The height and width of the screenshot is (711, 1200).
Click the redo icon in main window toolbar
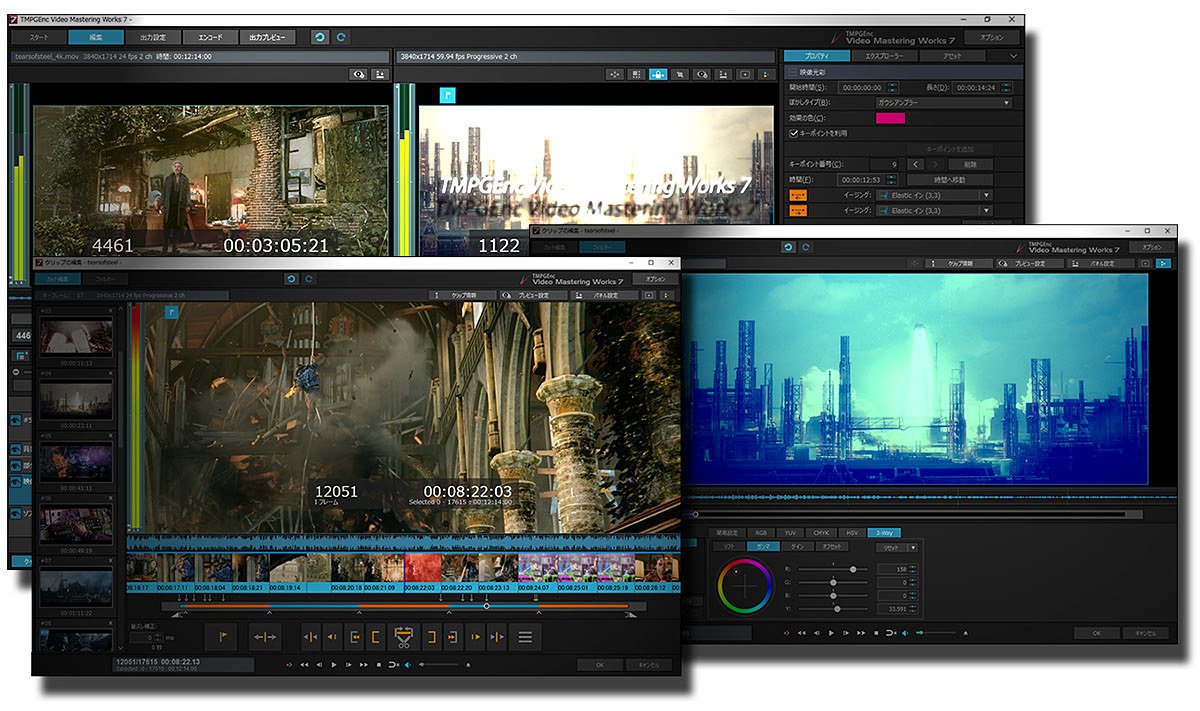341,37
